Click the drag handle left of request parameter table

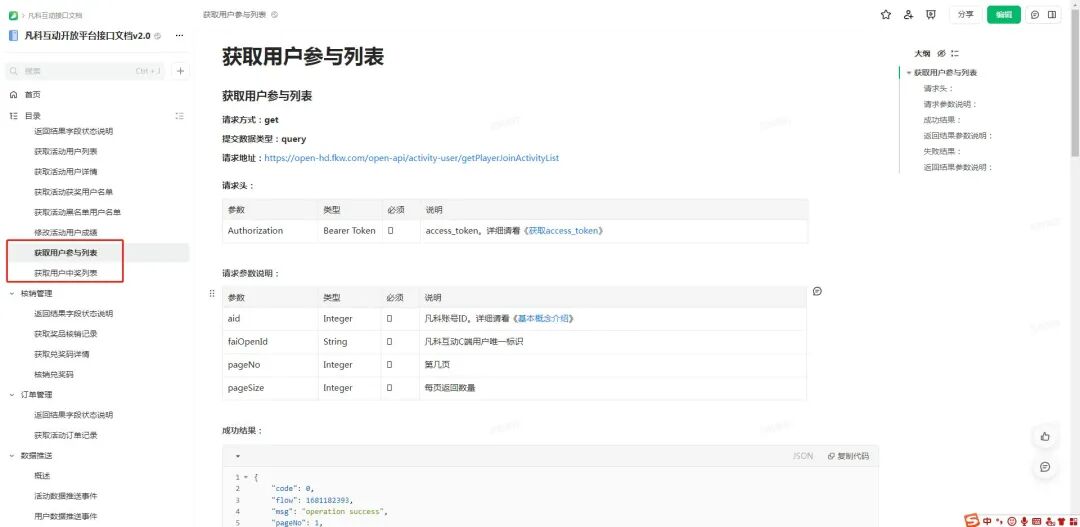[211, 293]
